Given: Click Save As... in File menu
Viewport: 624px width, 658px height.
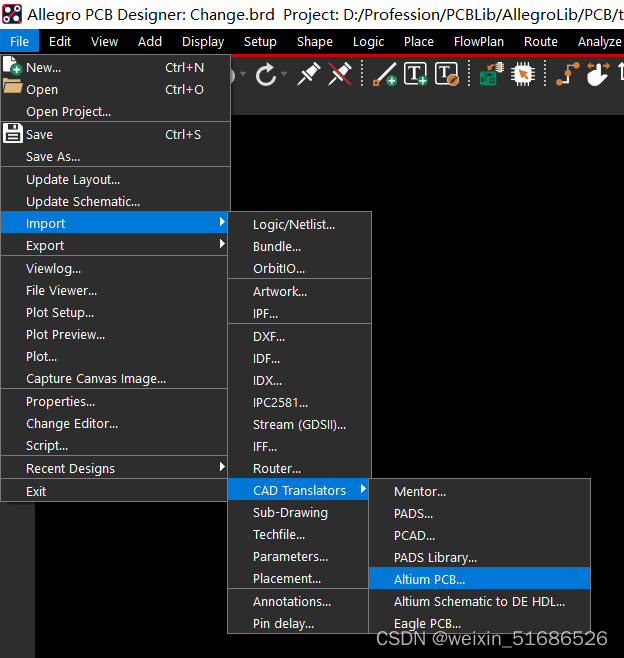Looking at the screenshot, I should (53, 156).
